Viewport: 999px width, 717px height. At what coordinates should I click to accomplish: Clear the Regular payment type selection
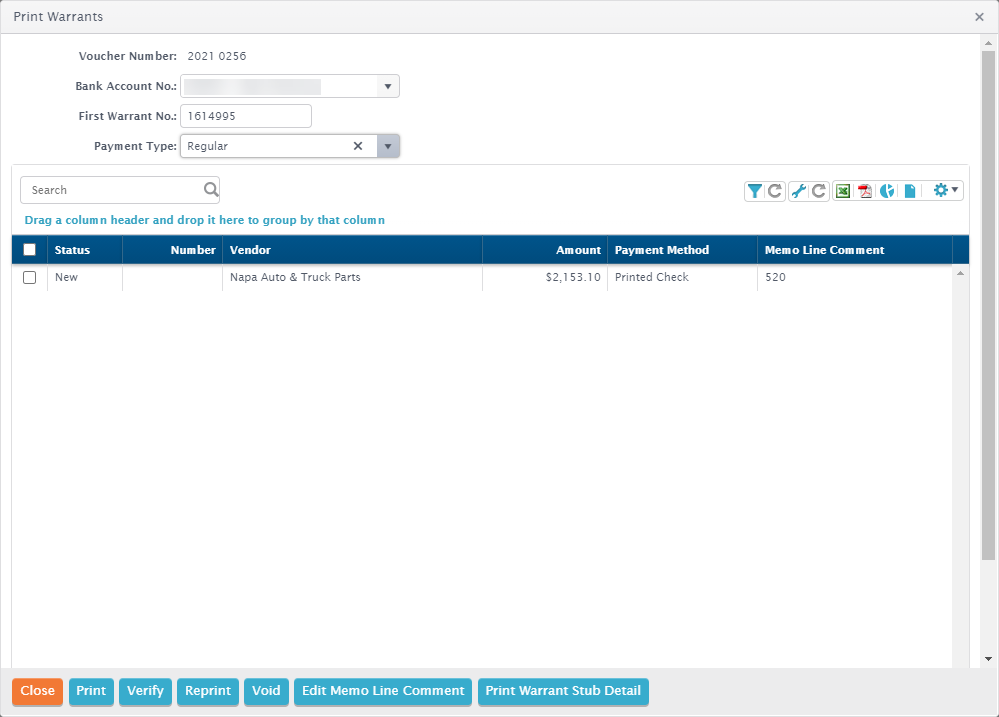pyautogui.click(x=358, y=146)
